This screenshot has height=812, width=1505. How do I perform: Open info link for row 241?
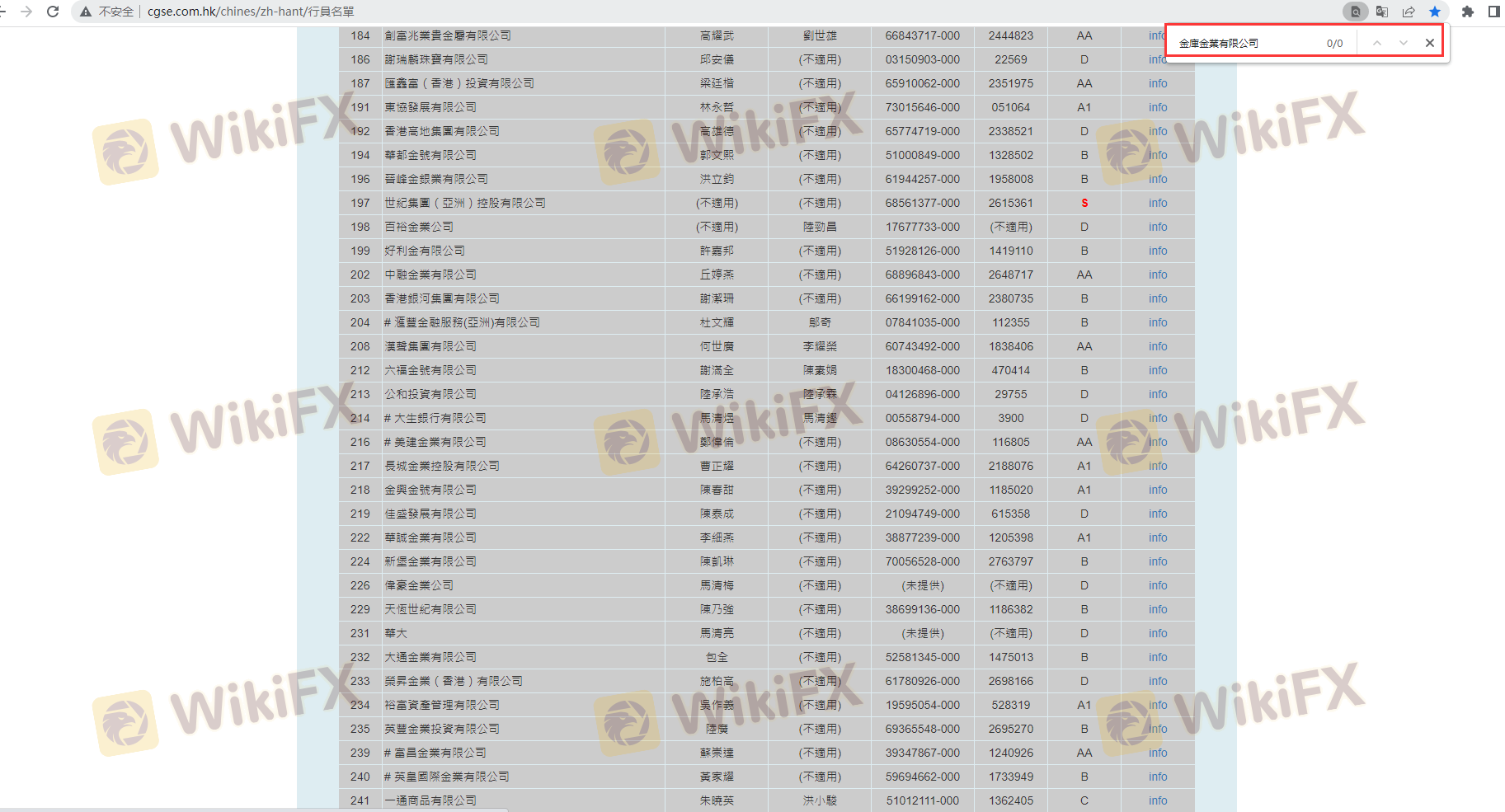[1158, 800]
